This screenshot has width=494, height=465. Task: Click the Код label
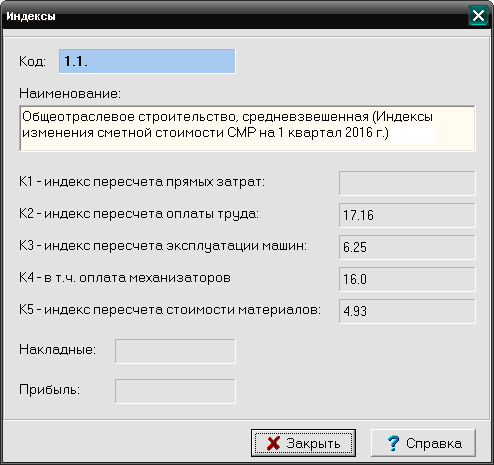pyautogui.click(x=32, y=61)
